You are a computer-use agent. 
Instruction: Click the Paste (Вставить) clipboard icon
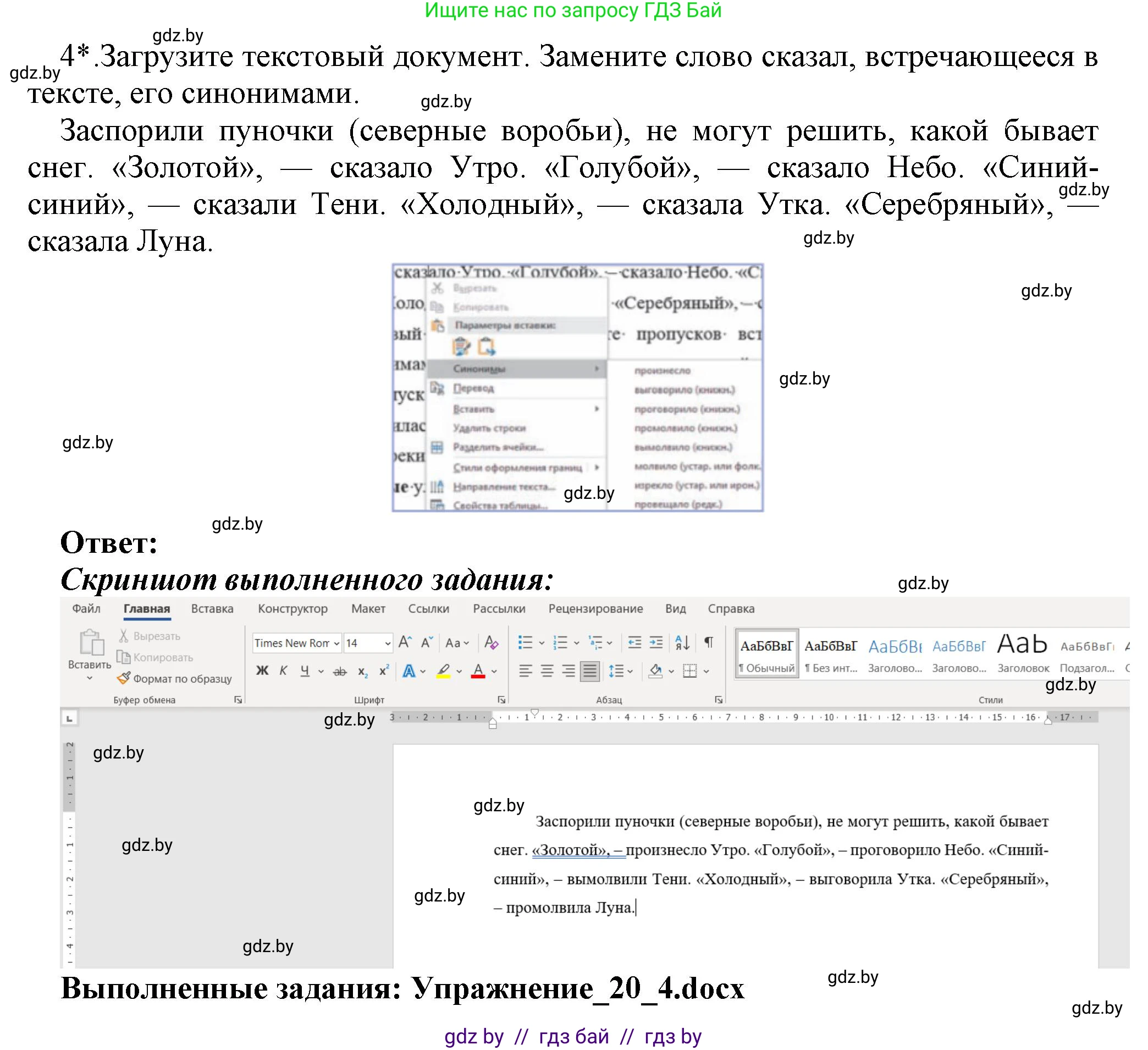pyautogui.click(x=91, y=642)
